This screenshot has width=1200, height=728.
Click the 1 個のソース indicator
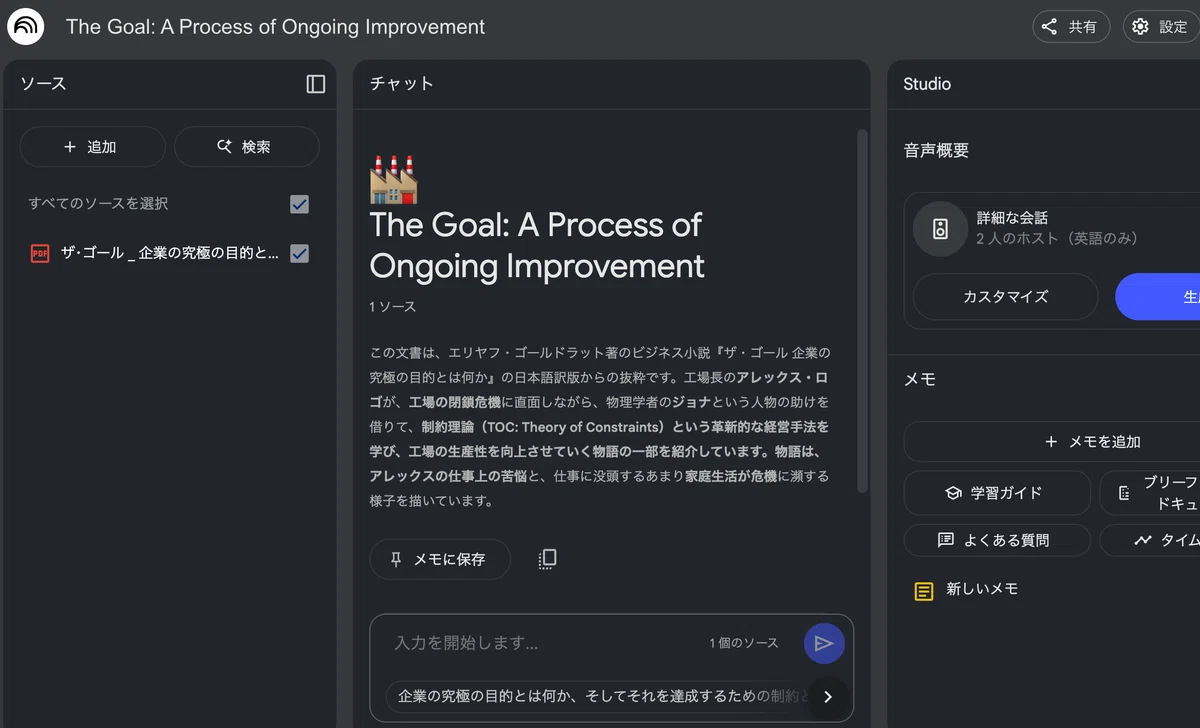(x=744, y=643)
